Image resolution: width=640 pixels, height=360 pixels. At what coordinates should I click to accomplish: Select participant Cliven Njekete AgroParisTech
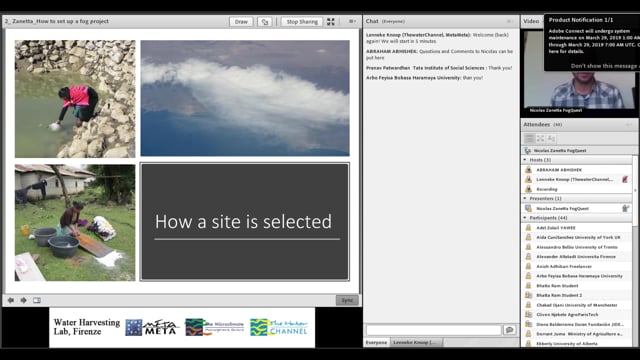click(577, 315)
